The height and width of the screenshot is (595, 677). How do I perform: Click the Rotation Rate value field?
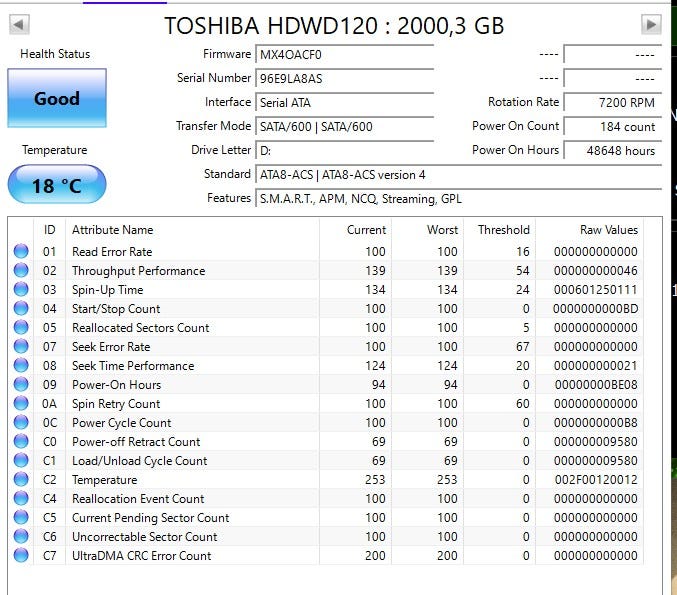pos(610,103)
